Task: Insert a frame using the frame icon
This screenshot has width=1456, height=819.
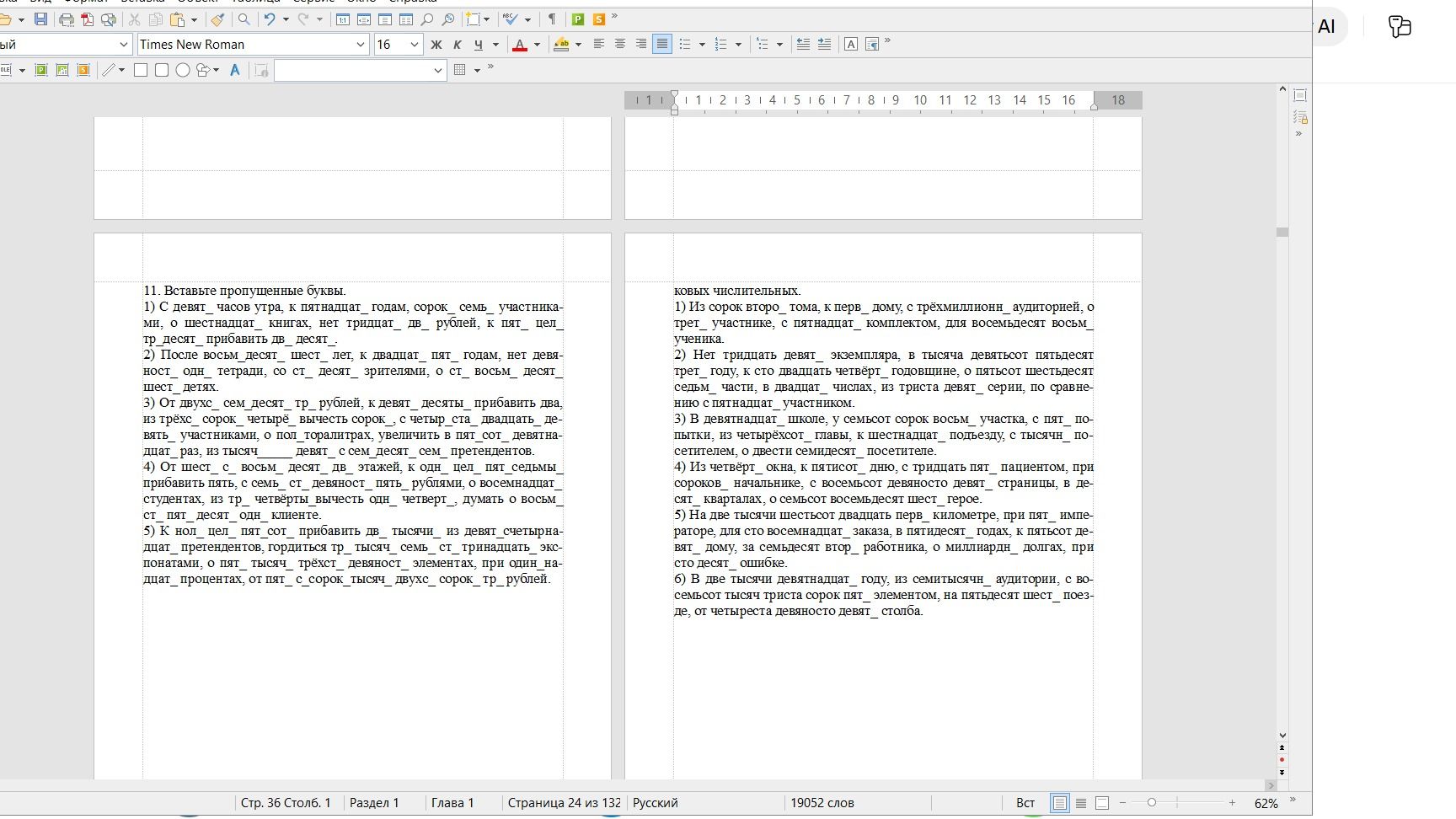Action: (474, 19)
